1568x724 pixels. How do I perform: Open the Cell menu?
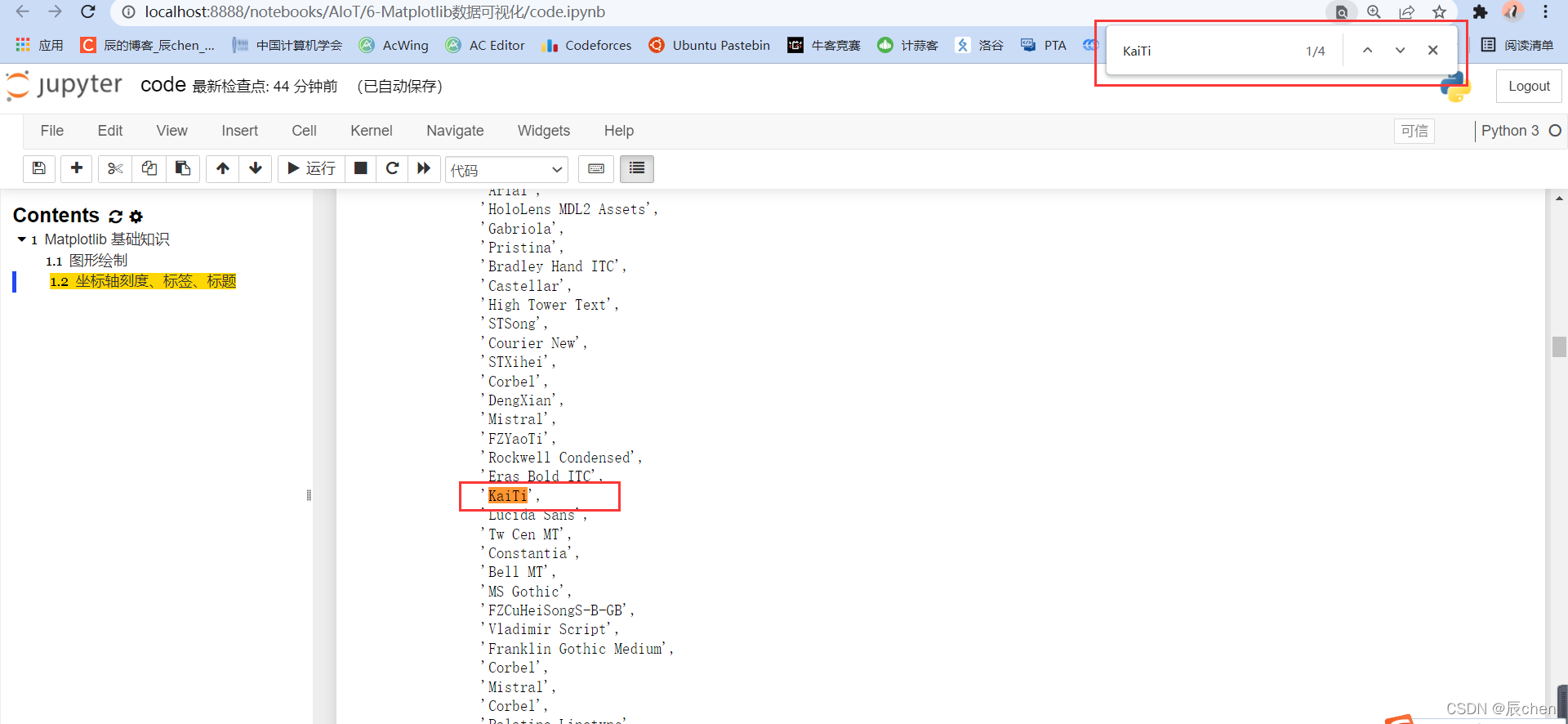304,131
